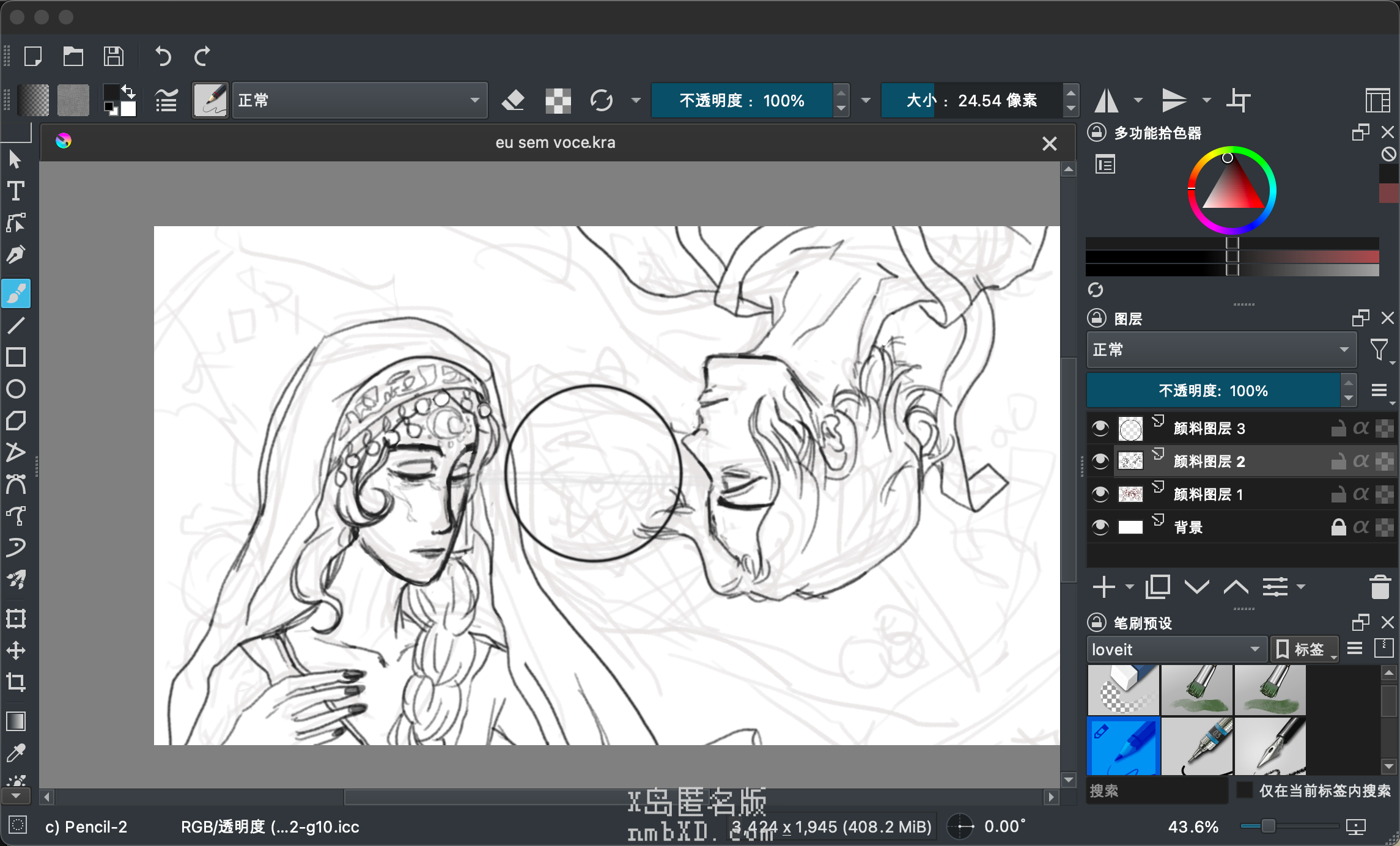Click horizontal mirror tool icon
1400x846 pixels.
pos(1107,100)
